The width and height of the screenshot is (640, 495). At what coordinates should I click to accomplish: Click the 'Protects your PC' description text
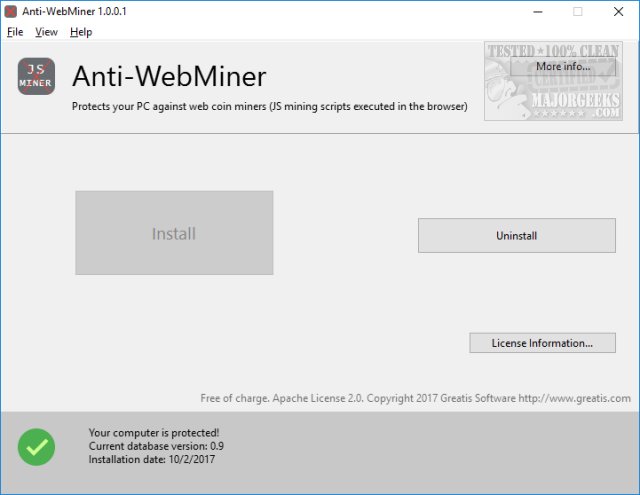[270, 107]
